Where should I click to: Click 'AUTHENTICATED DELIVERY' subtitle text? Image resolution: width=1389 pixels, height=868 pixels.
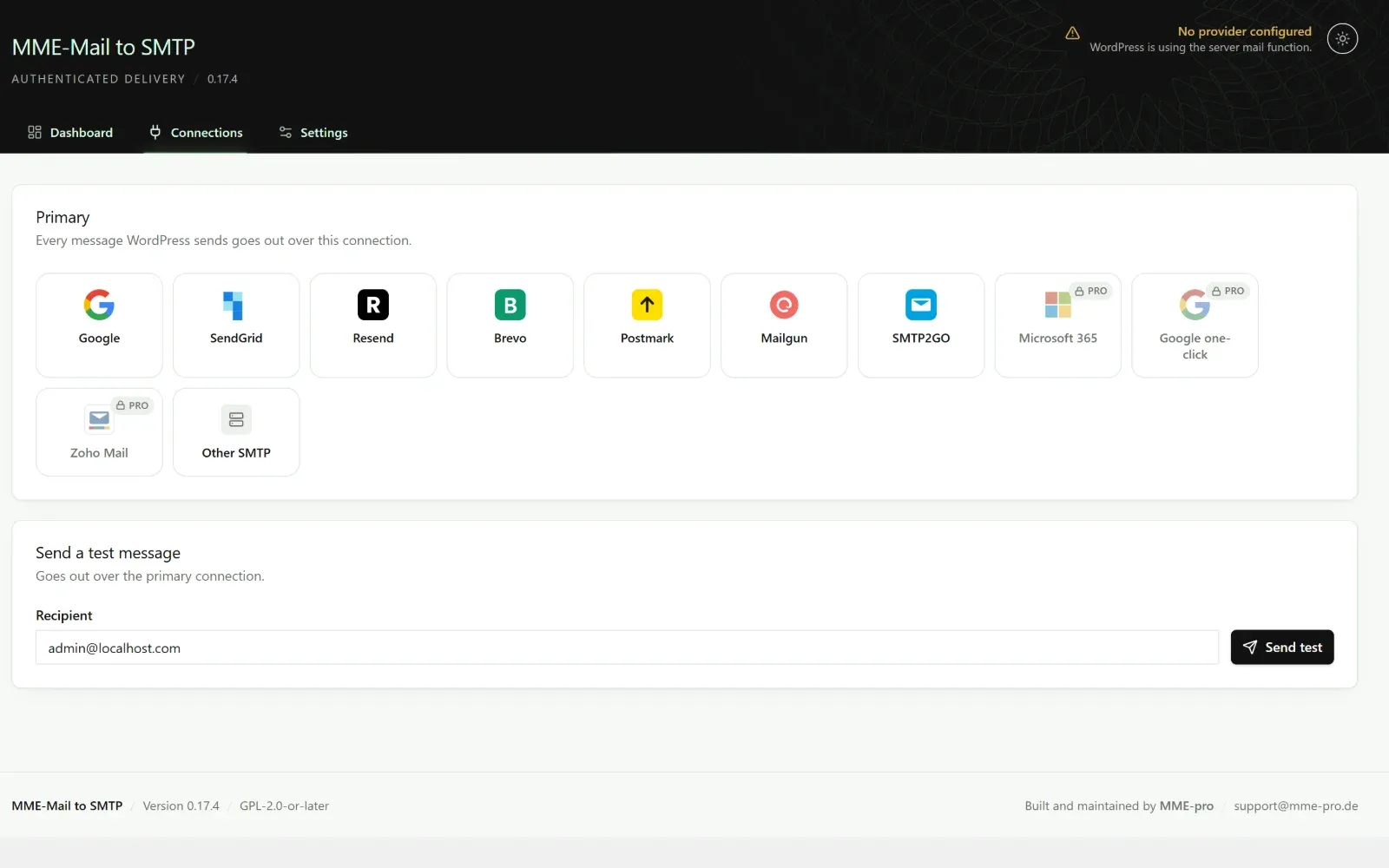point(98,79)
